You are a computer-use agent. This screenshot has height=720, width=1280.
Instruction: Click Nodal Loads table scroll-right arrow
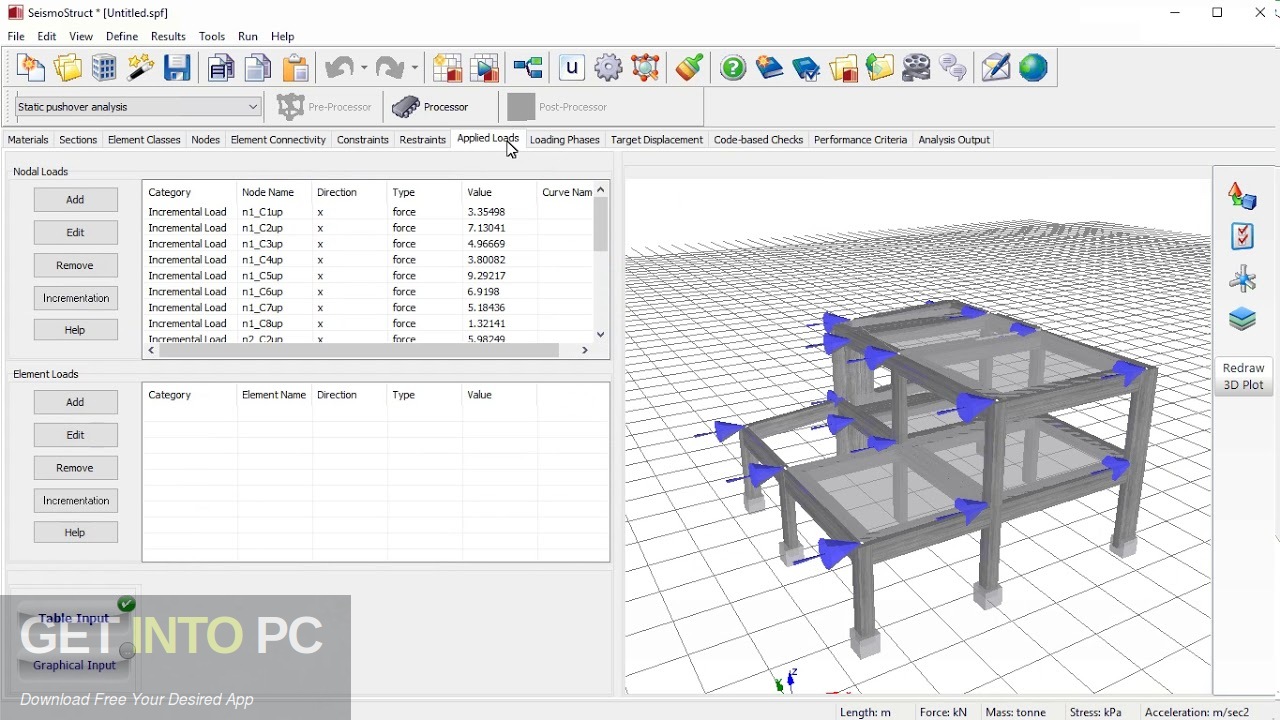coord(585,350)
